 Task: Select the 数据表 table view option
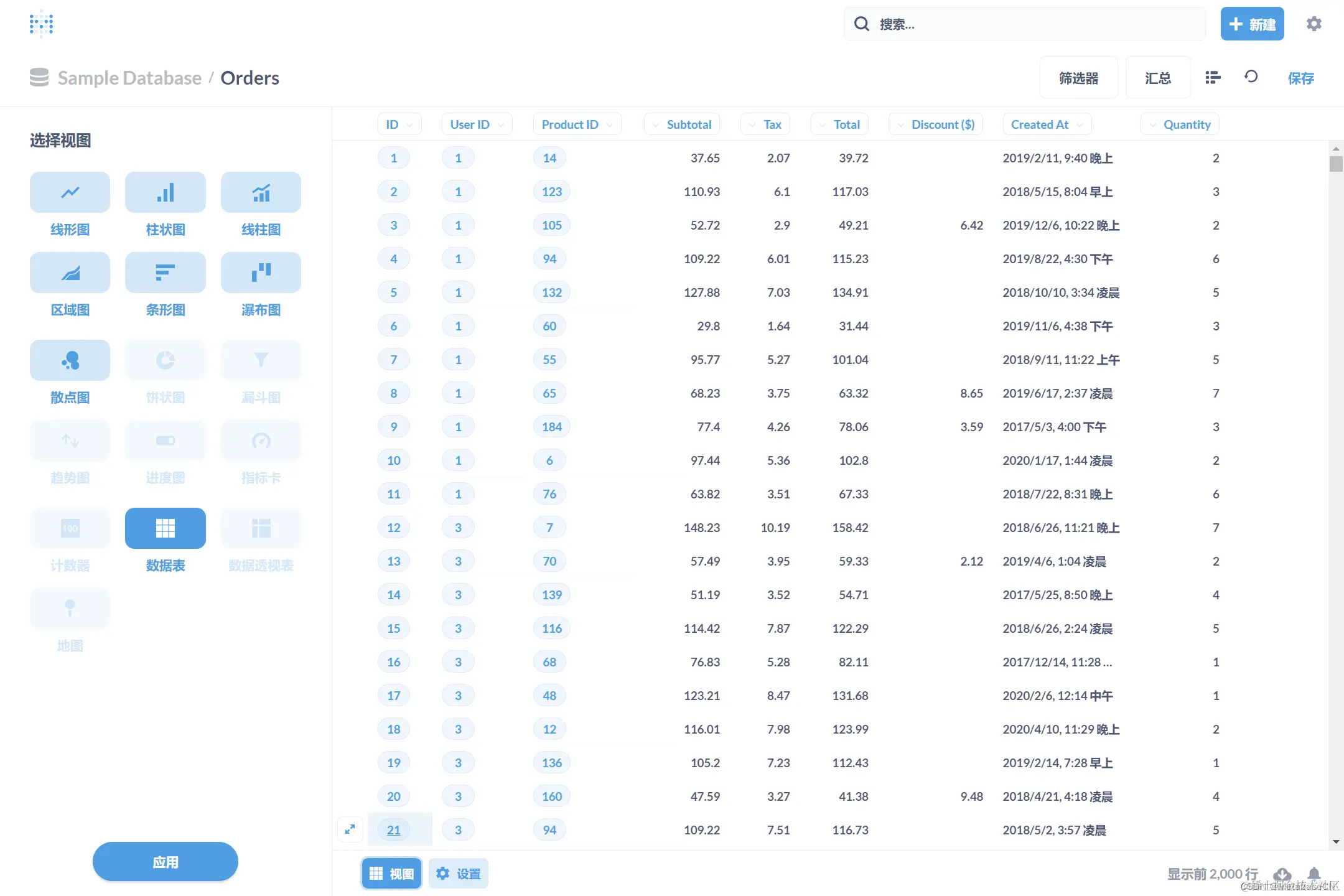[x=165, y=528]
